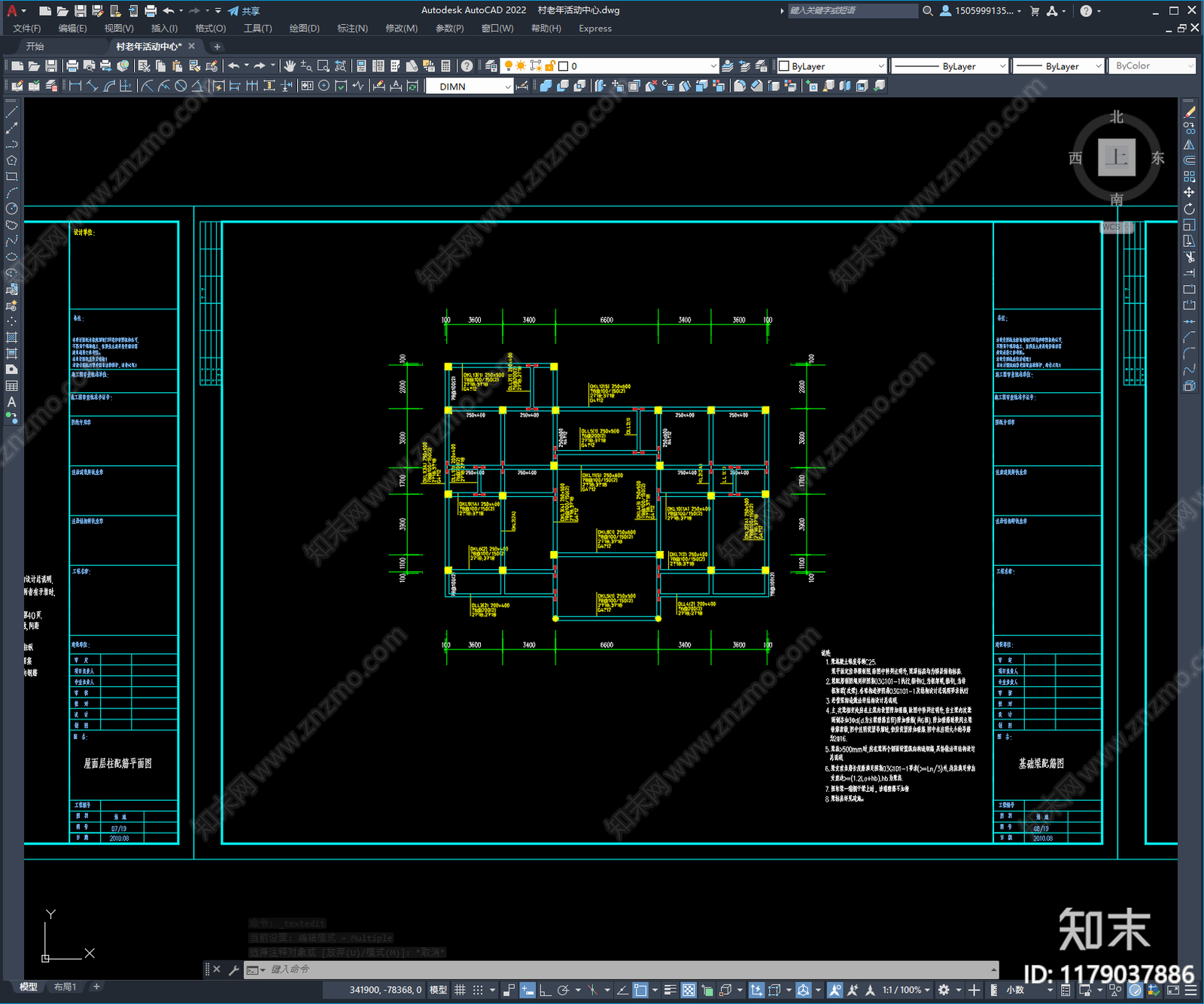Select the Circle tool in the draw toolbar
This screenshot has height=1004, width=1204.
[x=12, y=208]
